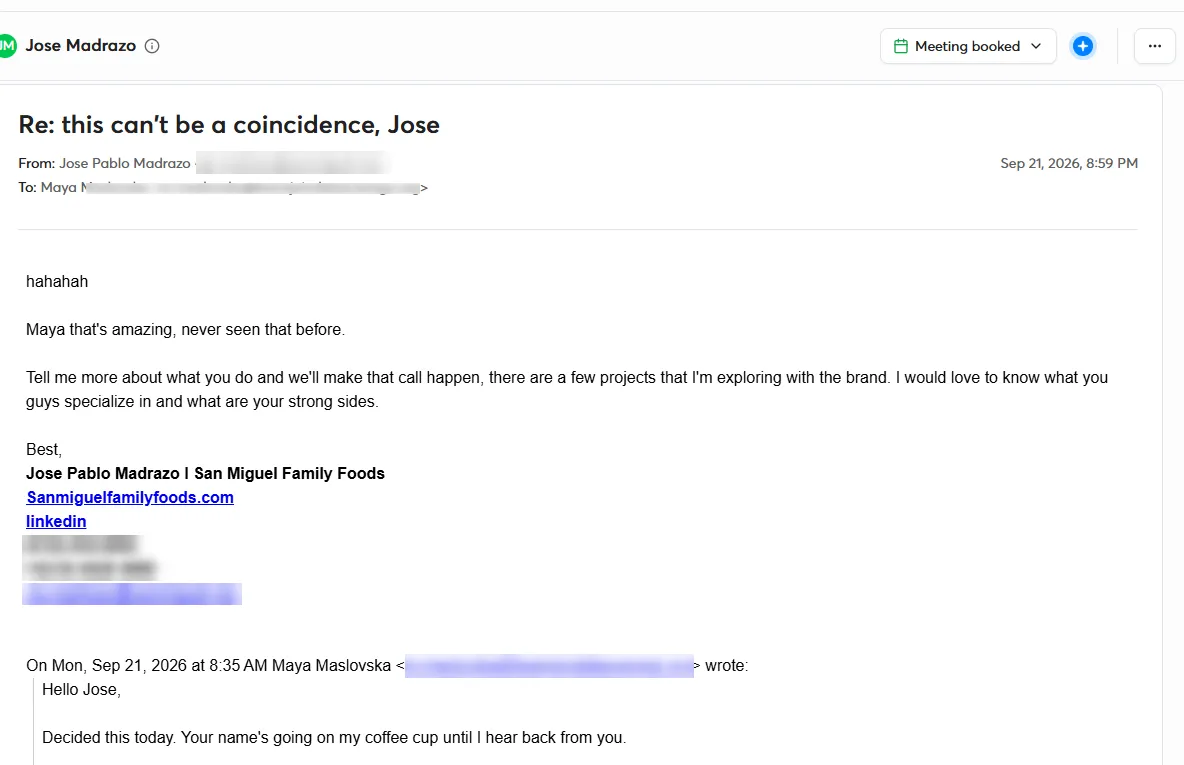Open the linkedin link in signature
1184x765 pixels.
(56, 522)
